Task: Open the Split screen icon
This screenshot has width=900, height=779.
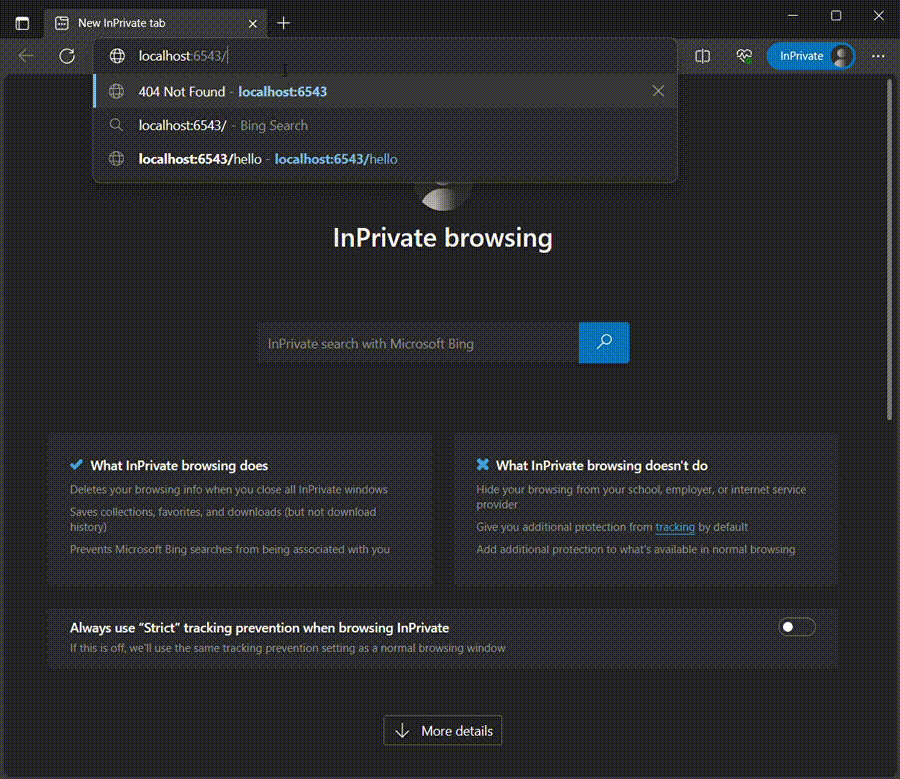Action: point(703,56)
